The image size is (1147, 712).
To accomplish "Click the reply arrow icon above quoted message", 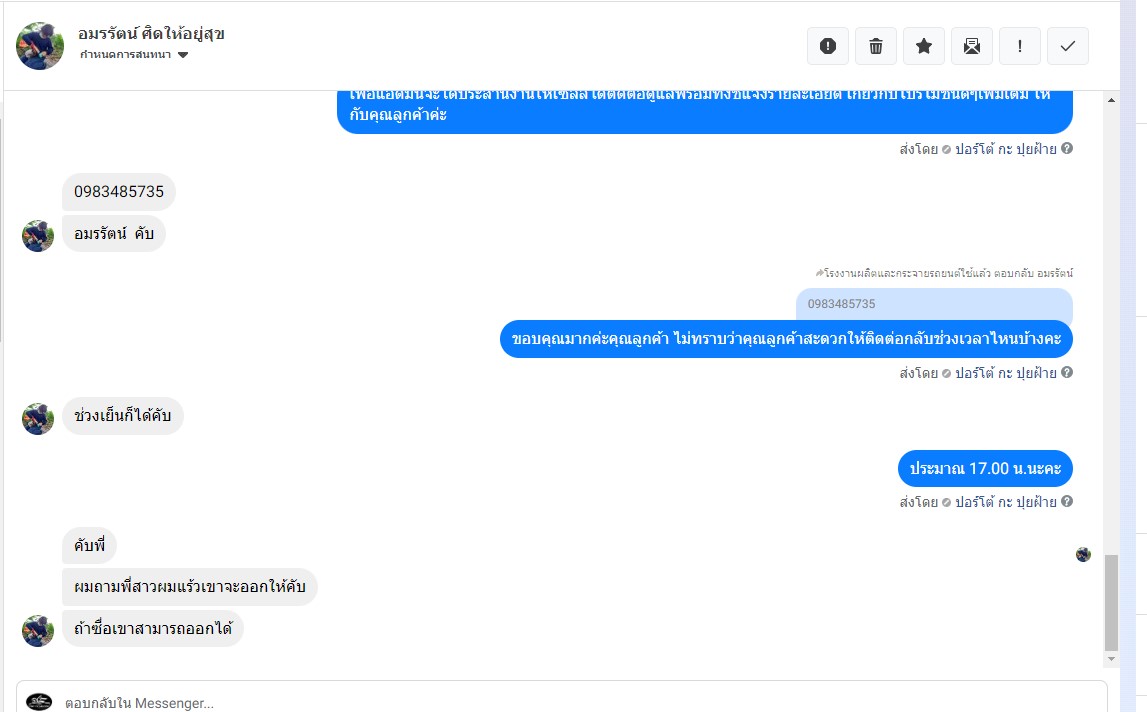I will (819, 273).
